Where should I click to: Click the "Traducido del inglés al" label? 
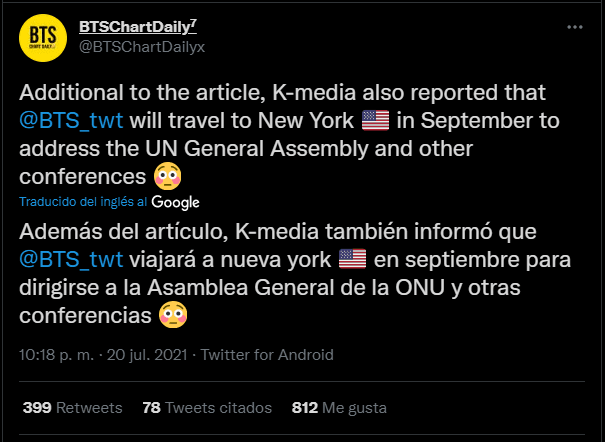[83, 202]
